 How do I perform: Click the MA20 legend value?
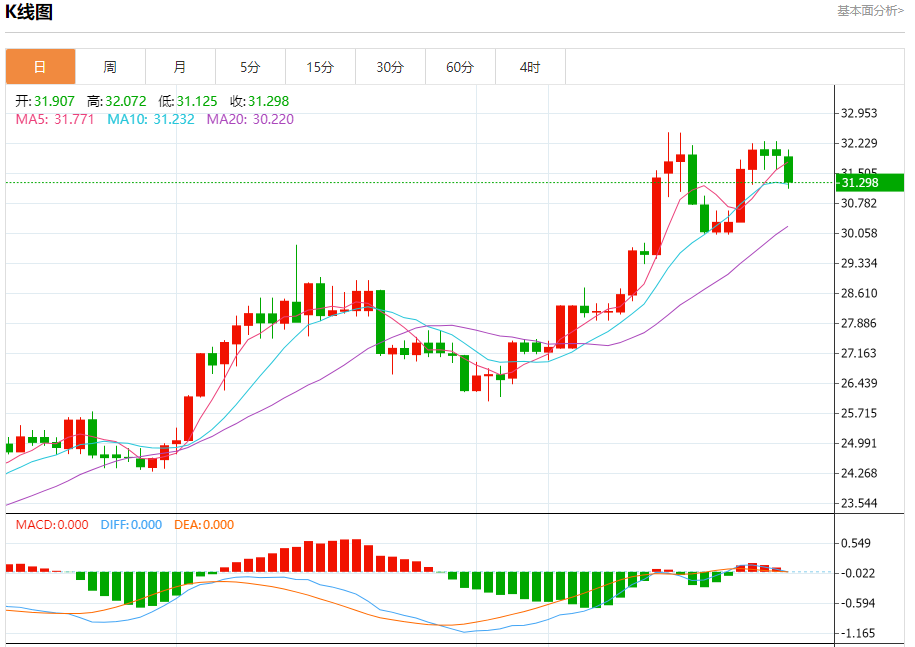[250, 119]
